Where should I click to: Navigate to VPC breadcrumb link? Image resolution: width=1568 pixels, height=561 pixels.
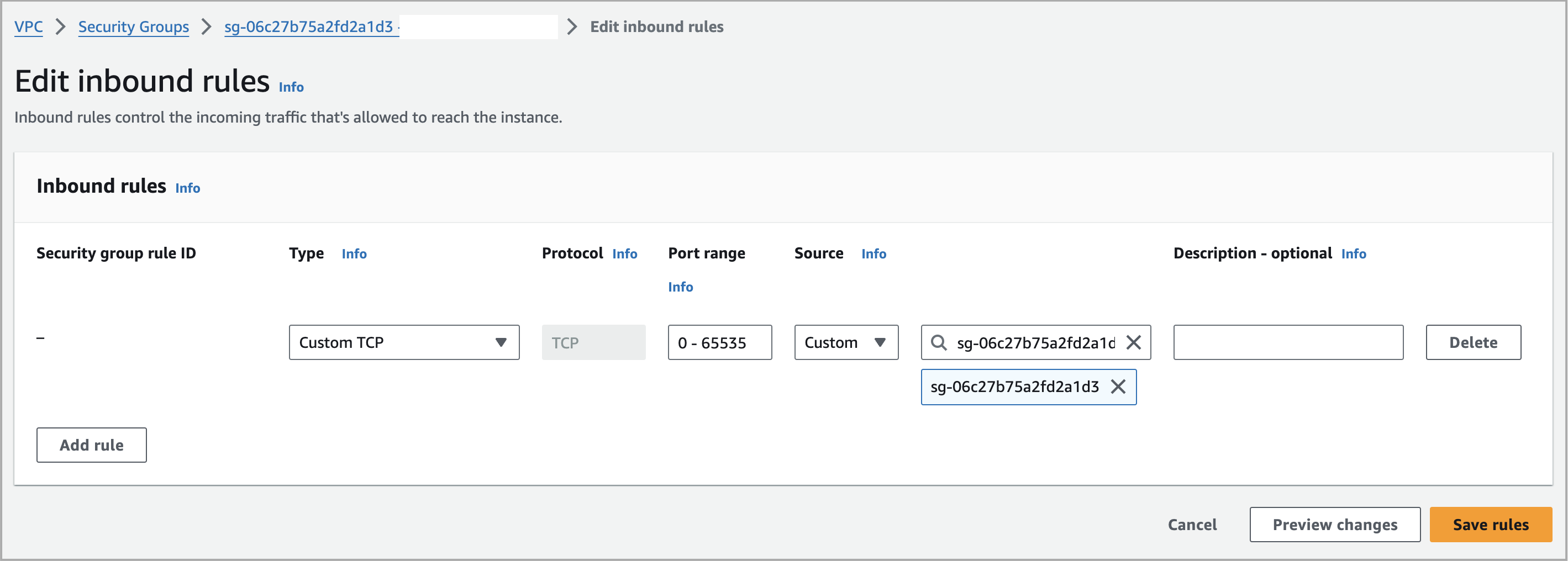pyautogui.click(x=29, y=27)
